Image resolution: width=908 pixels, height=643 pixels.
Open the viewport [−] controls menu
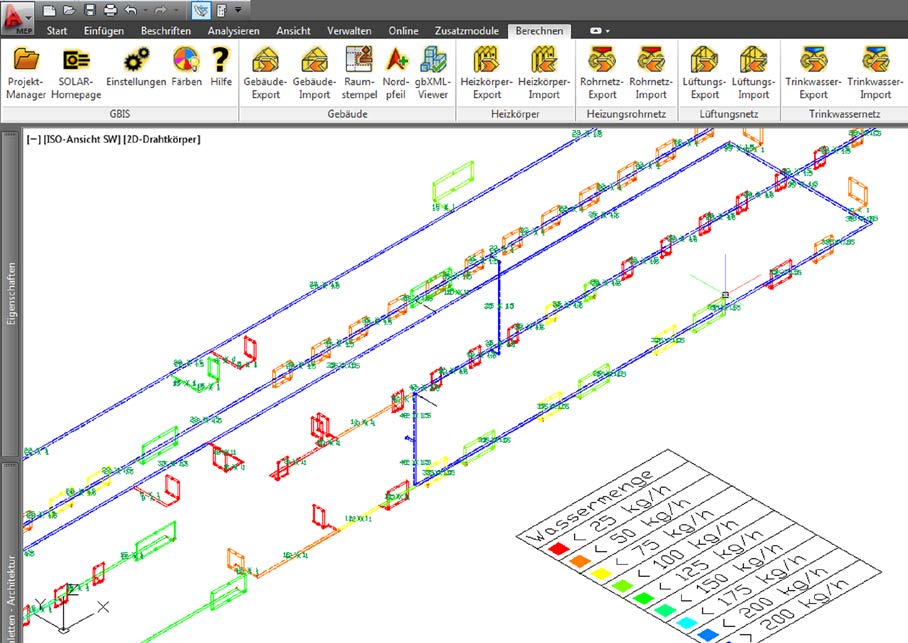34,139
